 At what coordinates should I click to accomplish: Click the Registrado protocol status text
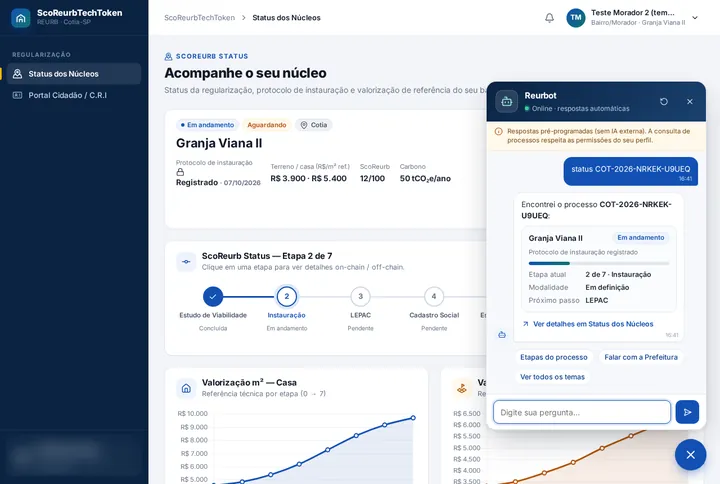197,182
